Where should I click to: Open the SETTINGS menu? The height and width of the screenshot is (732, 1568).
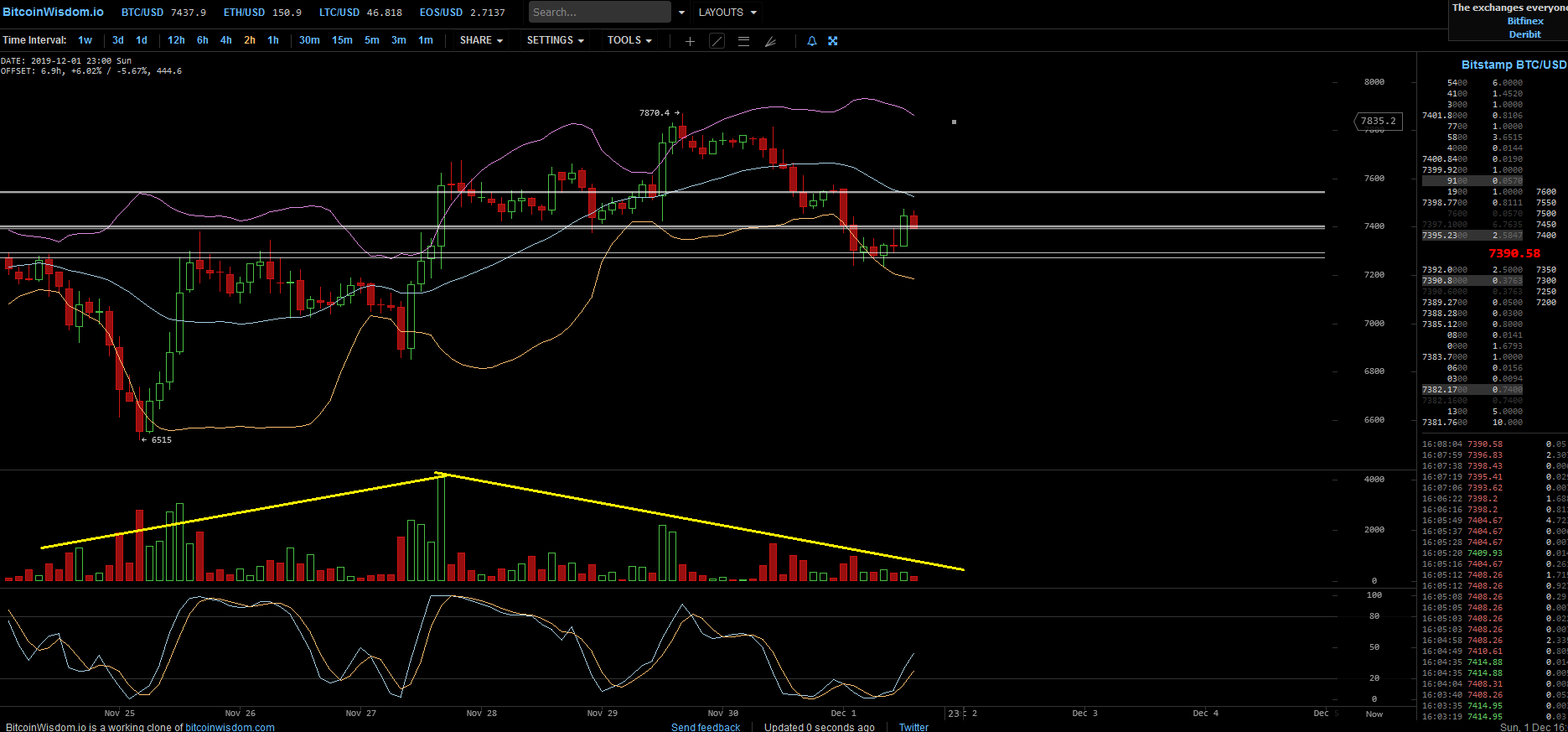point(555,40)
